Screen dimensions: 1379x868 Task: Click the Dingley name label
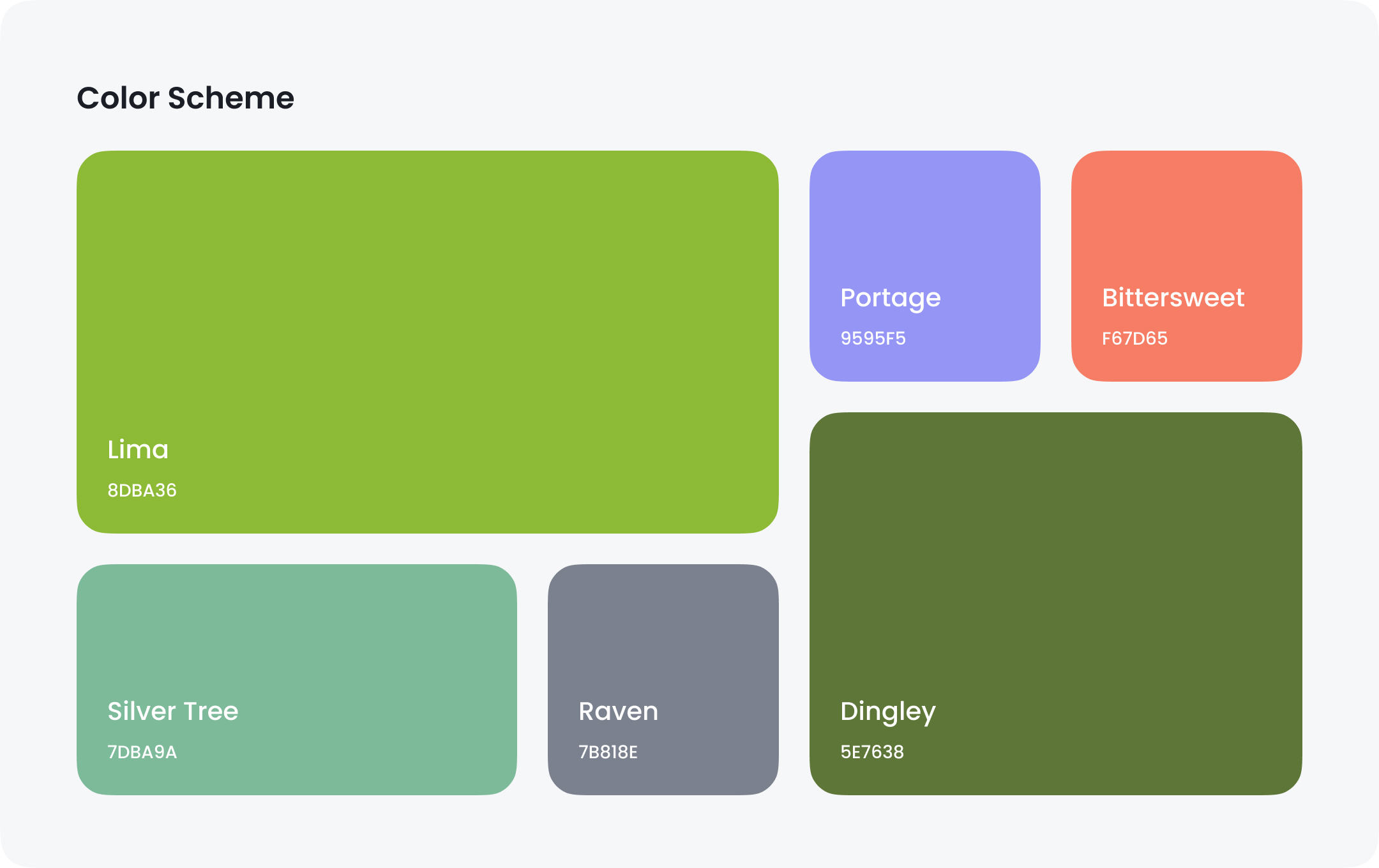tap(887, 712)
